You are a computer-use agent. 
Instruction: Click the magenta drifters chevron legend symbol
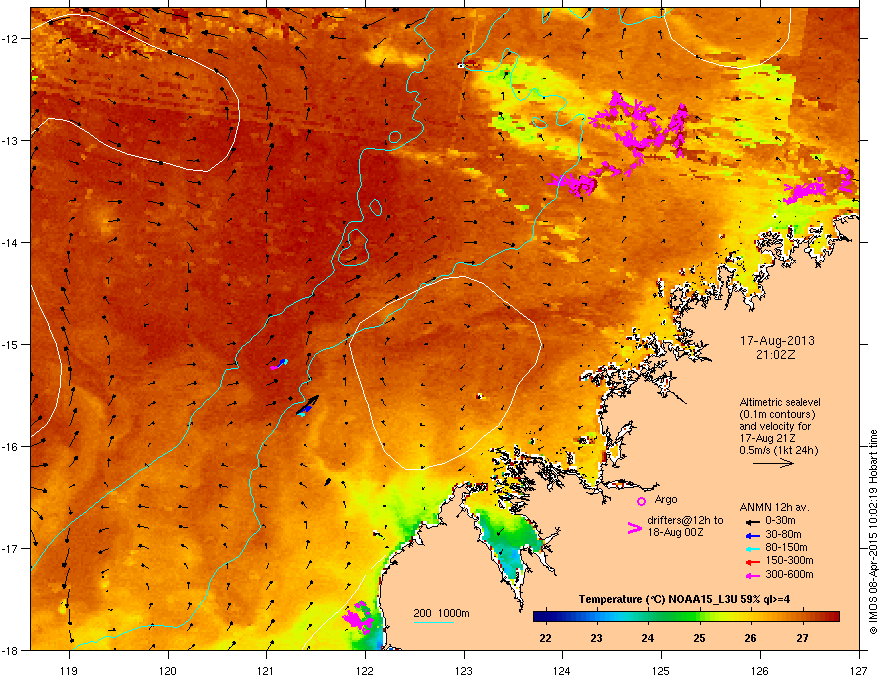634,528
